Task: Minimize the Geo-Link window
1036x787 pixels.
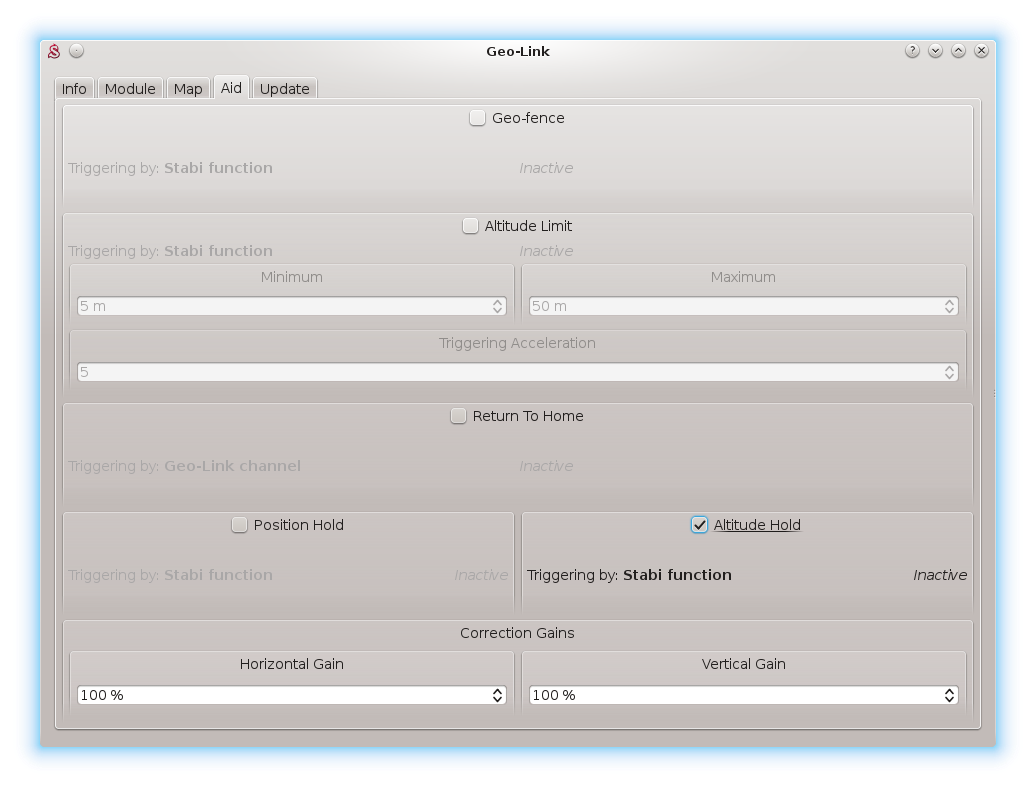Action: [935, 51]
